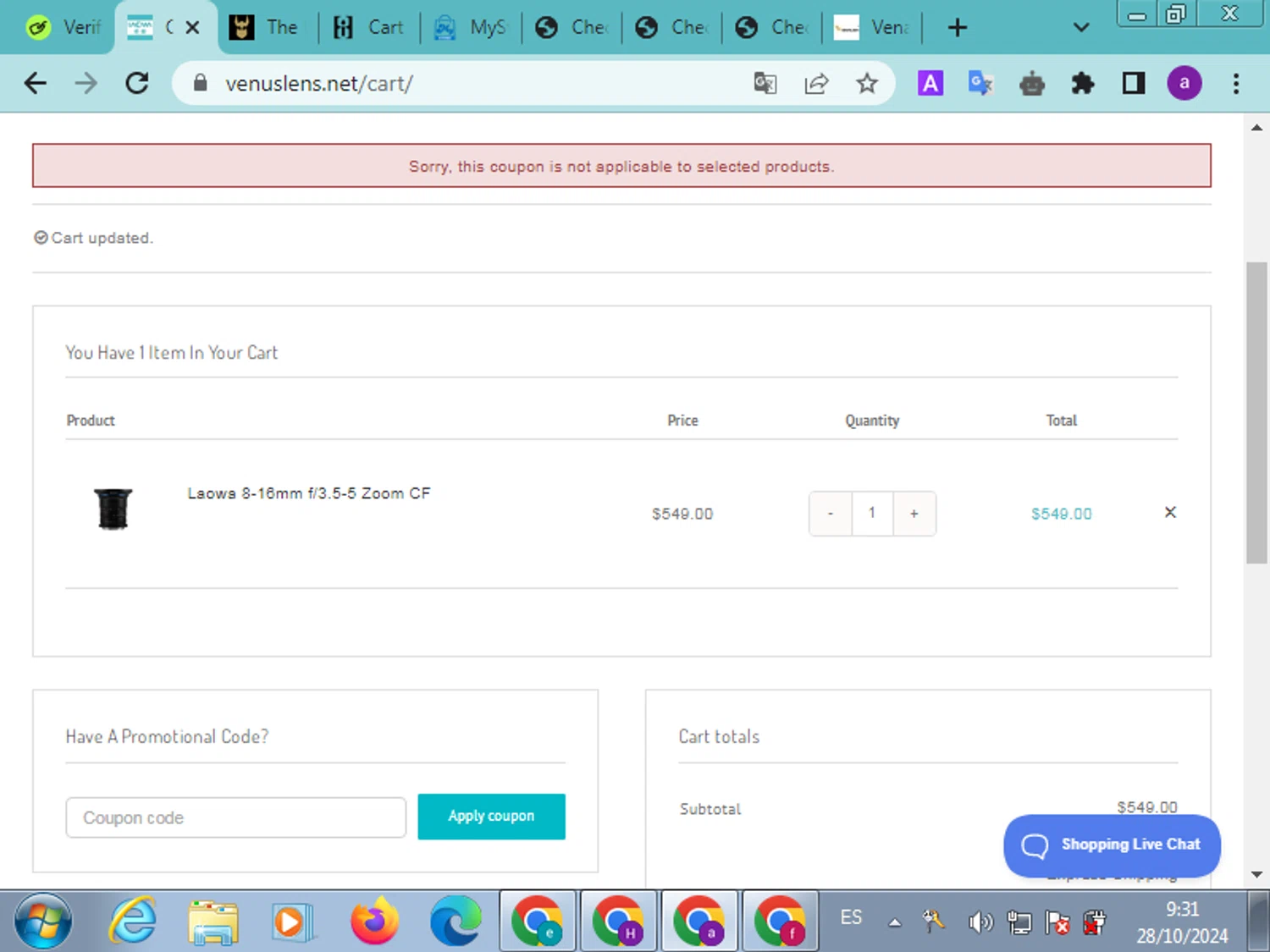Image resolution: width=1270 pixels, height=952 pixels.
Task: Click the 'Cart updated.' notice text
Action: [102, 238]
